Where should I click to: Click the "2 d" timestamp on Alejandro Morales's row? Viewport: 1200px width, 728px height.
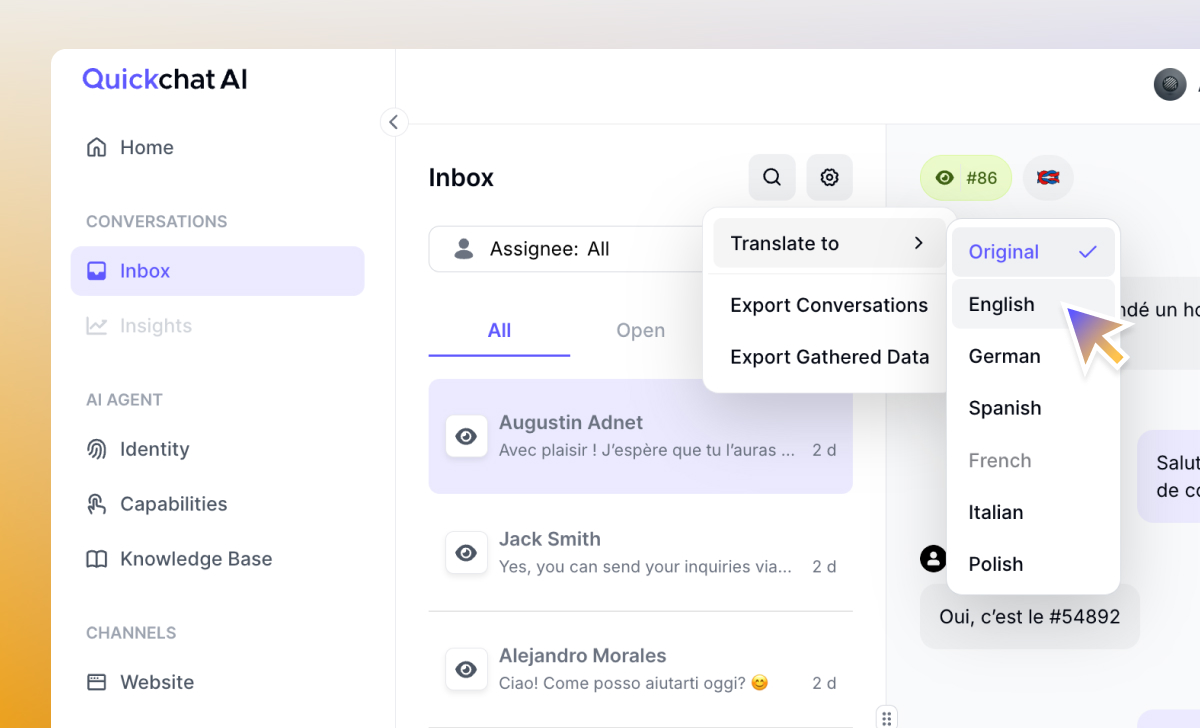coord(824,683)
